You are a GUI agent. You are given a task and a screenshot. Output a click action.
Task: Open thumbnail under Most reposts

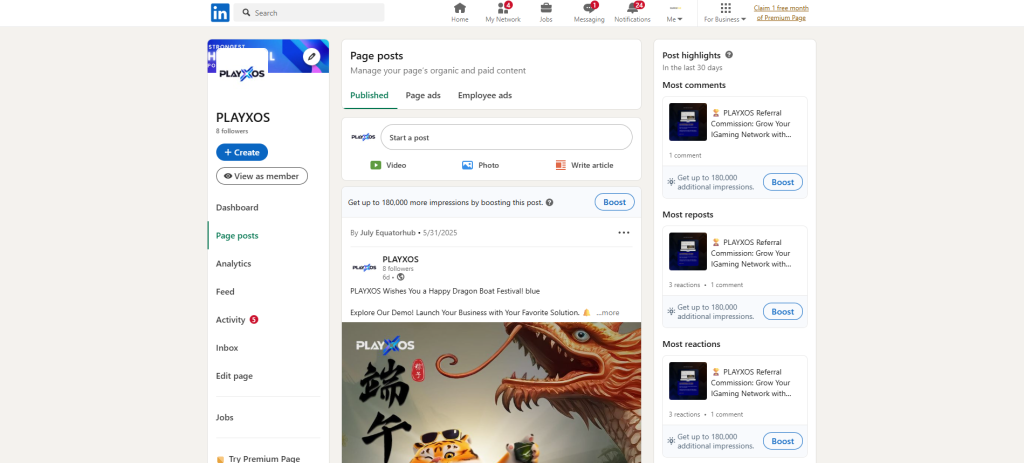point(688,251)
